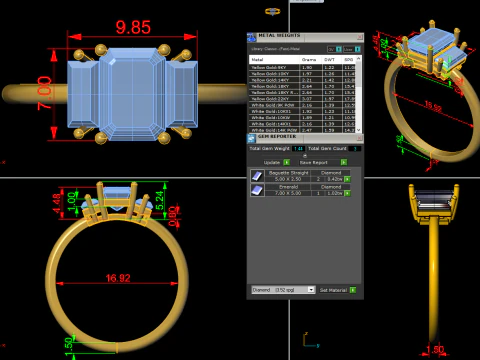The image size is (480, 360).
Task: Click the 5.24 height dimension label
Action: [x=160, y=200]
